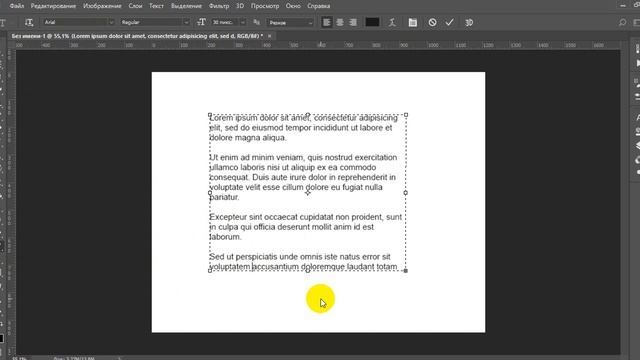Click the word 'ullamco' in the text
This screenshot has height=360, width=640.
[224, 167]
